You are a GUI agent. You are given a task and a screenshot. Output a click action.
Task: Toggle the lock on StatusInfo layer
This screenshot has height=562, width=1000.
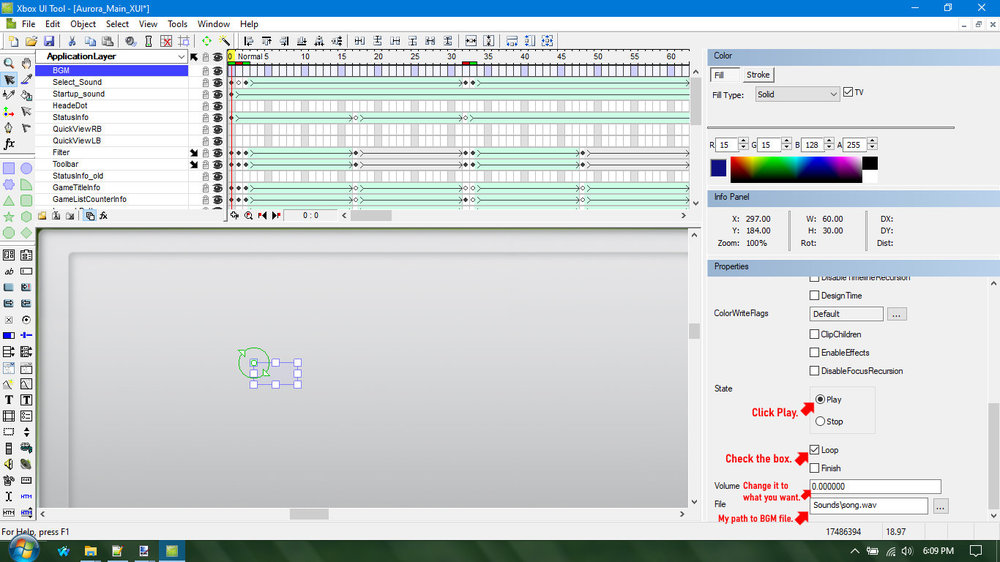(x=205, y=118)
